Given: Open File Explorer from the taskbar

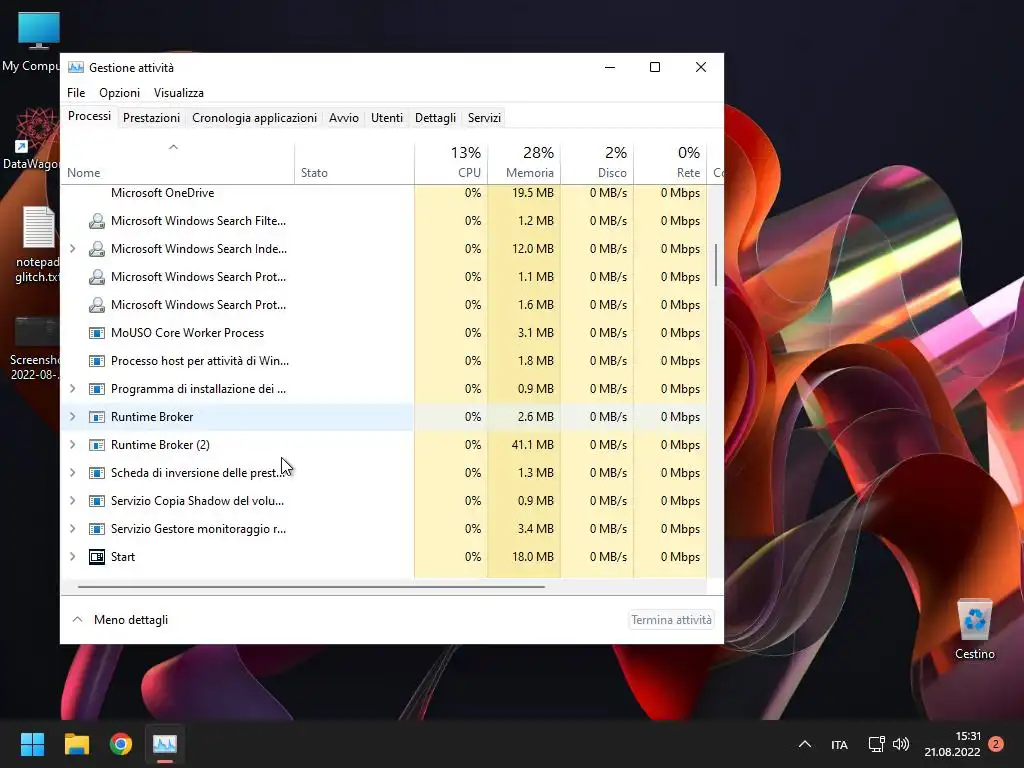Looking at the screenshot, I should tap(76, 744).
